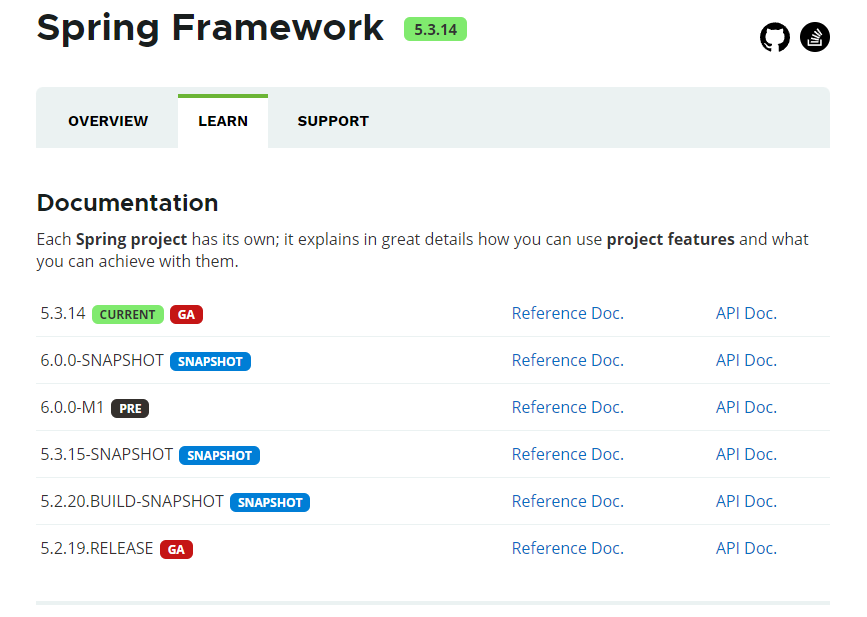The image size is (867, 617).
Task: Open Reference Doc. for 5.3.14
Action: 567,313
